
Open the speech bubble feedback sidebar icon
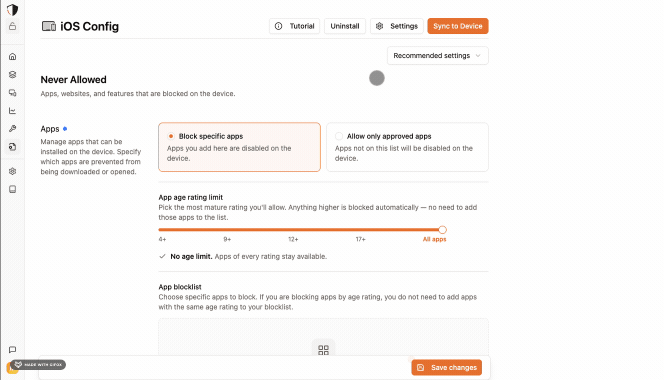click(12, 350)
